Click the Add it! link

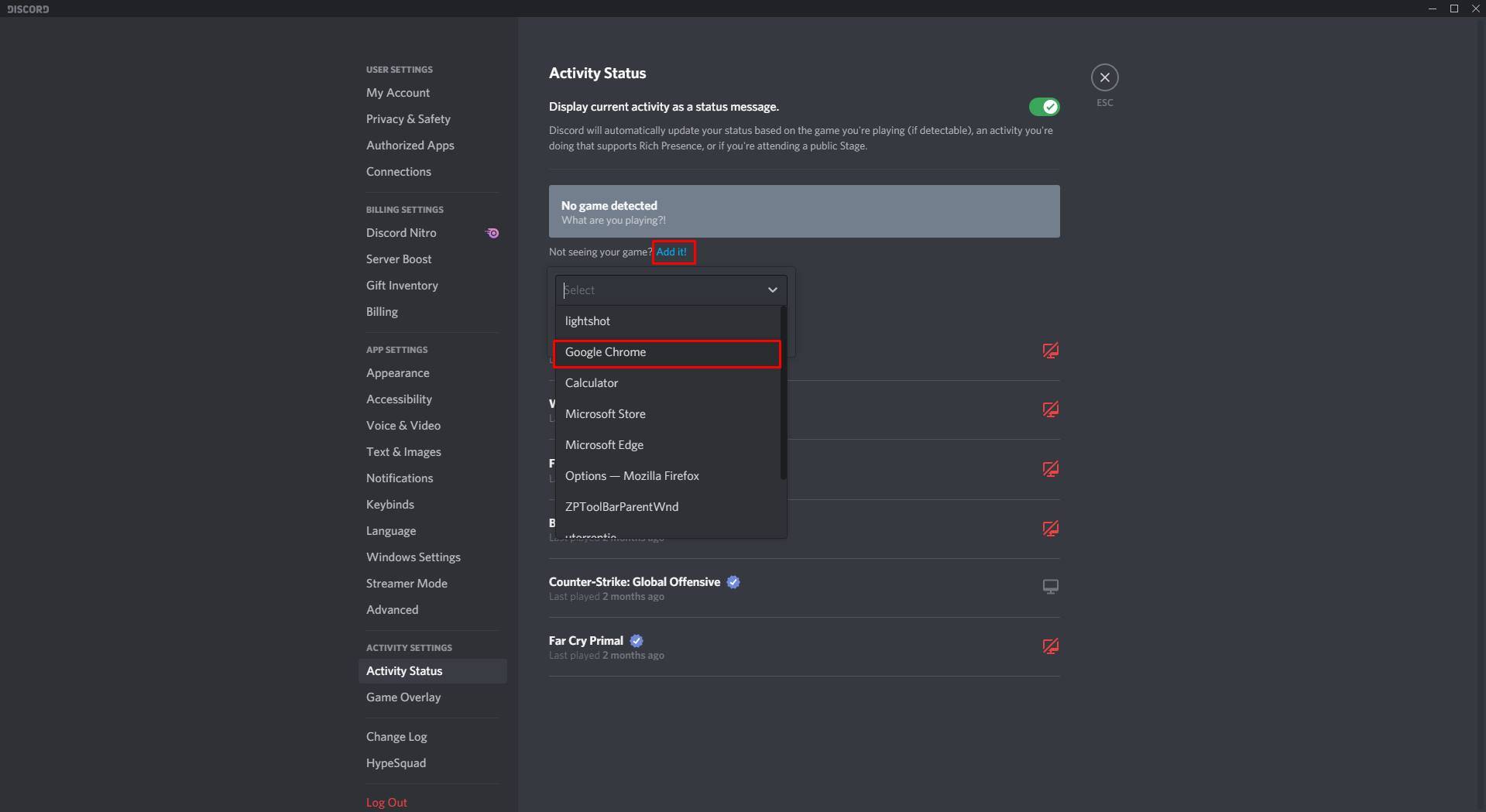tap(671, 252)
